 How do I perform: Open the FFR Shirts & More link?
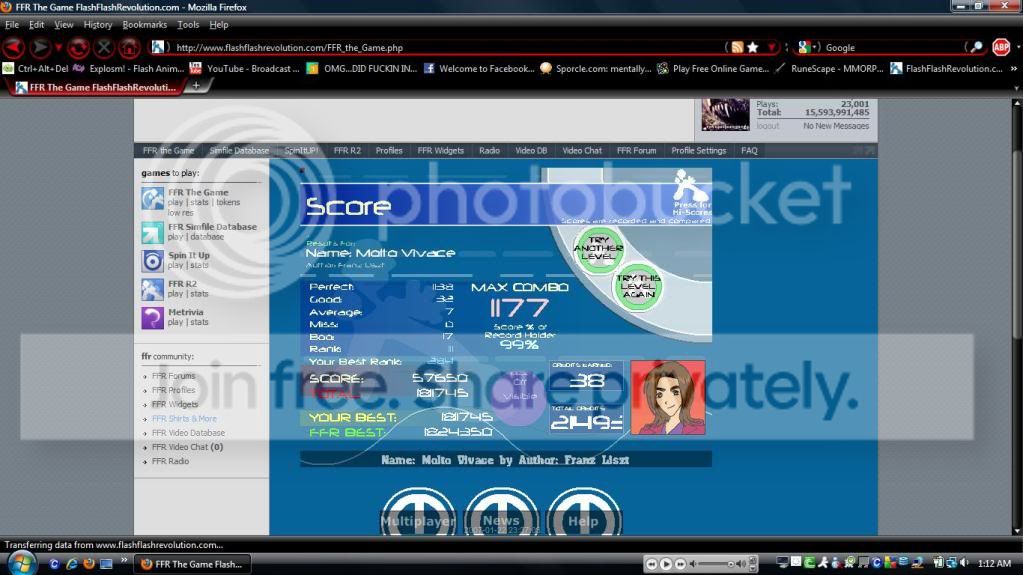coord(184,419)
